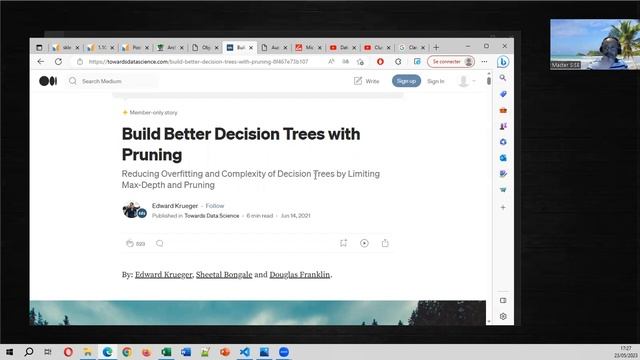This screenshot has width=640, height=360.
Task: Open the Outlook sidebar icon
Action: [x=503, y=158]
